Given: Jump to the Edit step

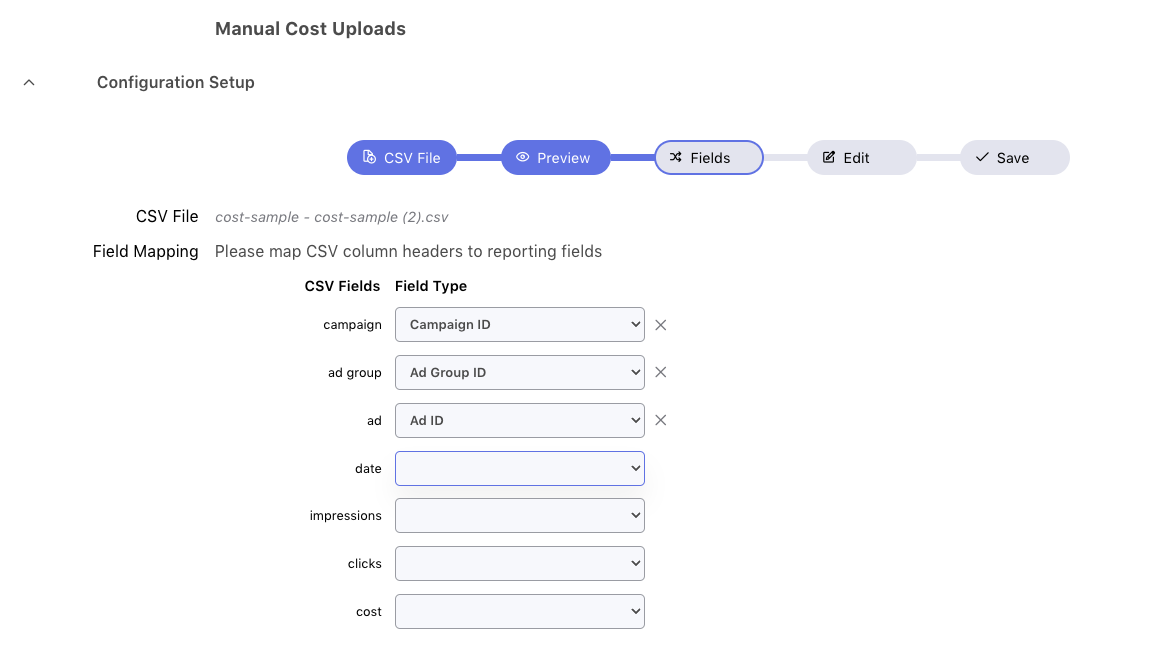Looking at the screenshot, I should 862,158.
